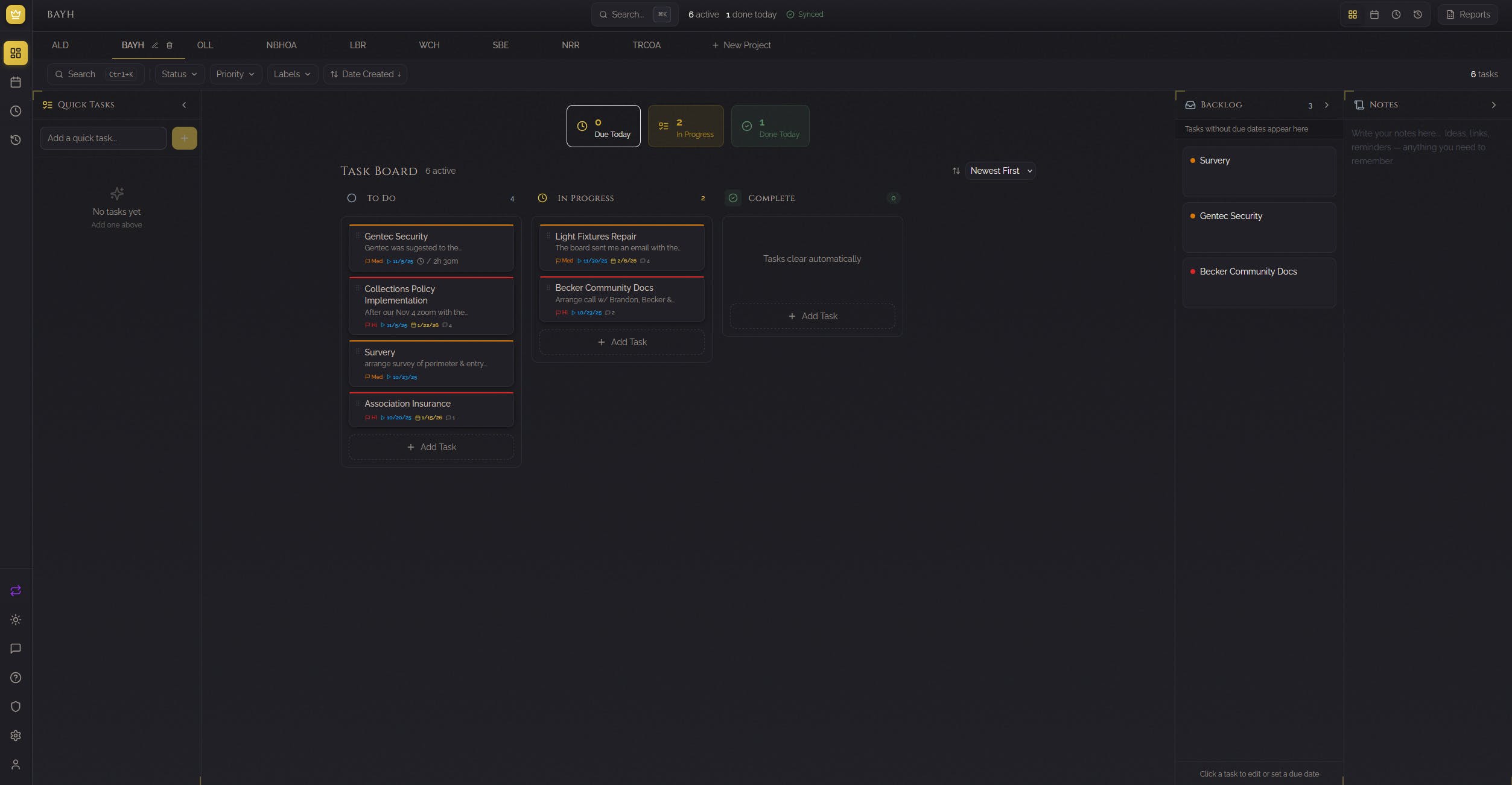Toggle the In Progress summary card
1512x785 pixels.
coord(685,126)
